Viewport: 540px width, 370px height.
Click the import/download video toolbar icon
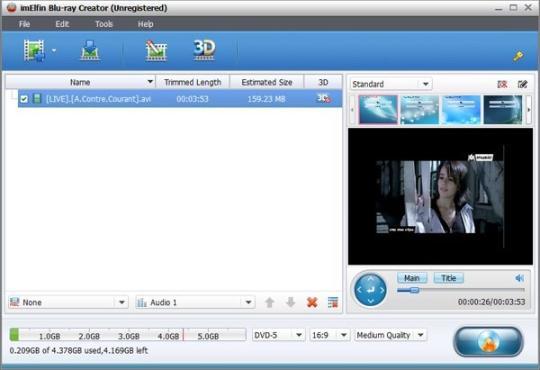(x=90, y=51)
